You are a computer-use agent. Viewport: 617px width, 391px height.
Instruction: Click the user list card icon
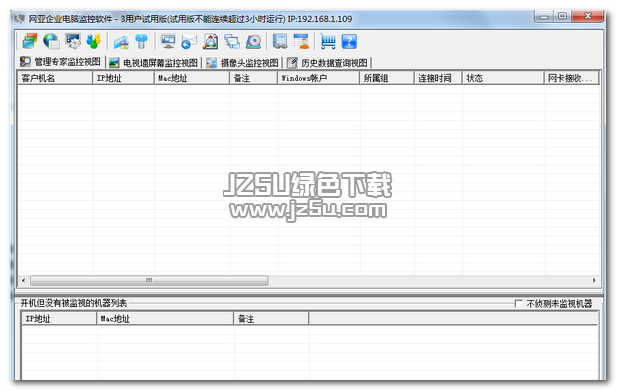301,41
